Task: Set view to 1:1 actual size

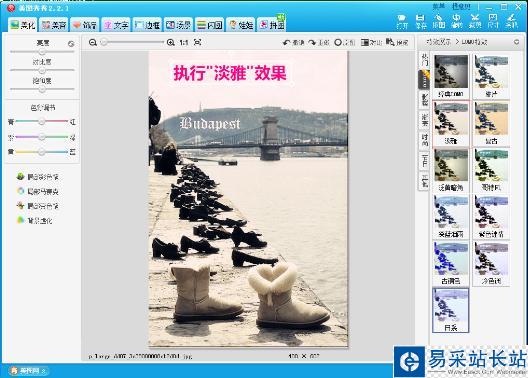Action: (184, 42)
